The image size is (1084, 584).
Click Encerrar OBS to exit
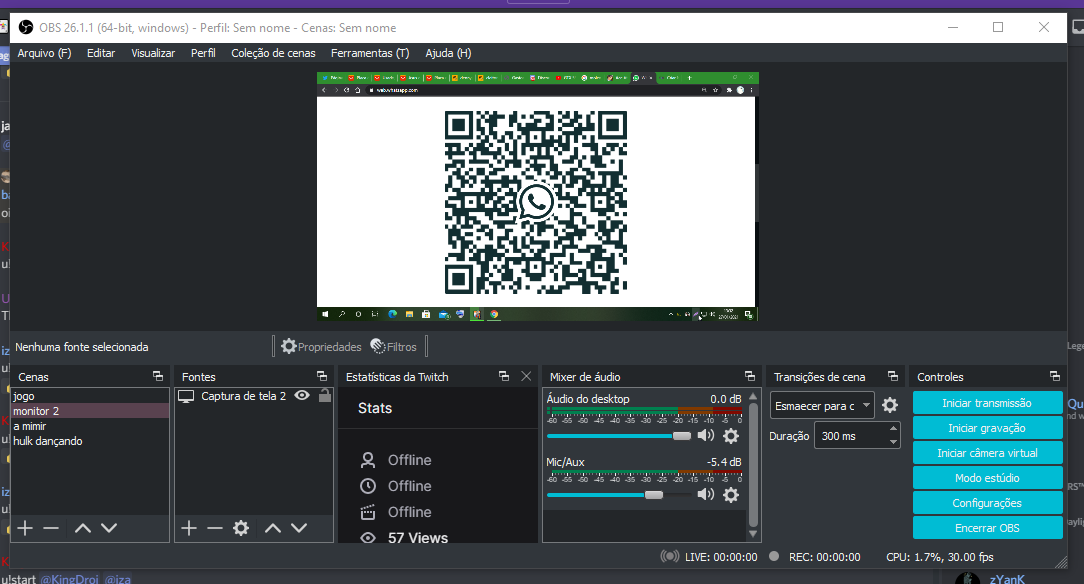tap(987, 527)
